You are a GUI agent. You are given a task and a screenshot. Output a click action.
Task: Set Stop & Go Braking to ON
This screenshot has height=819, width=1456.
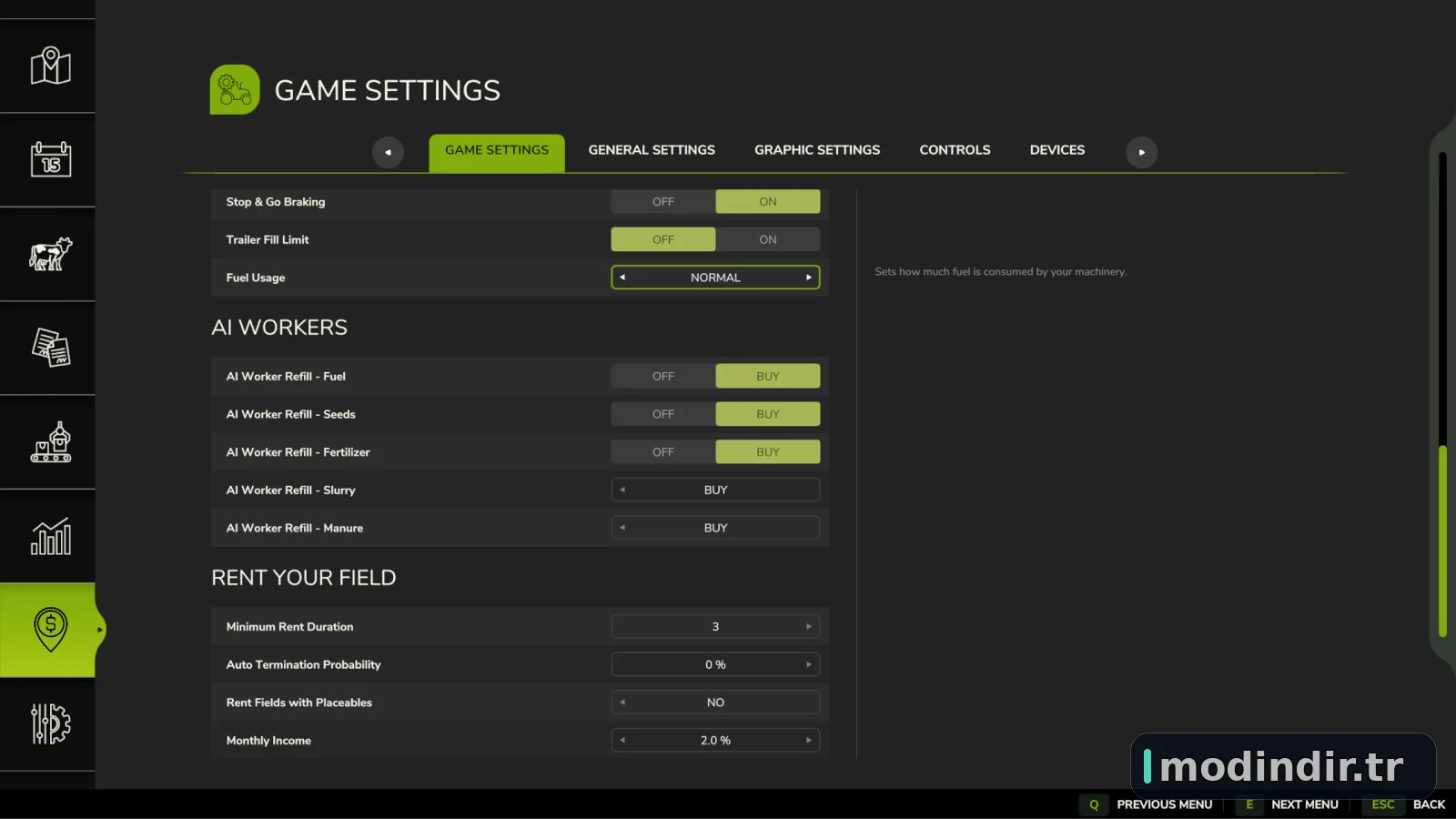point(768,202)
